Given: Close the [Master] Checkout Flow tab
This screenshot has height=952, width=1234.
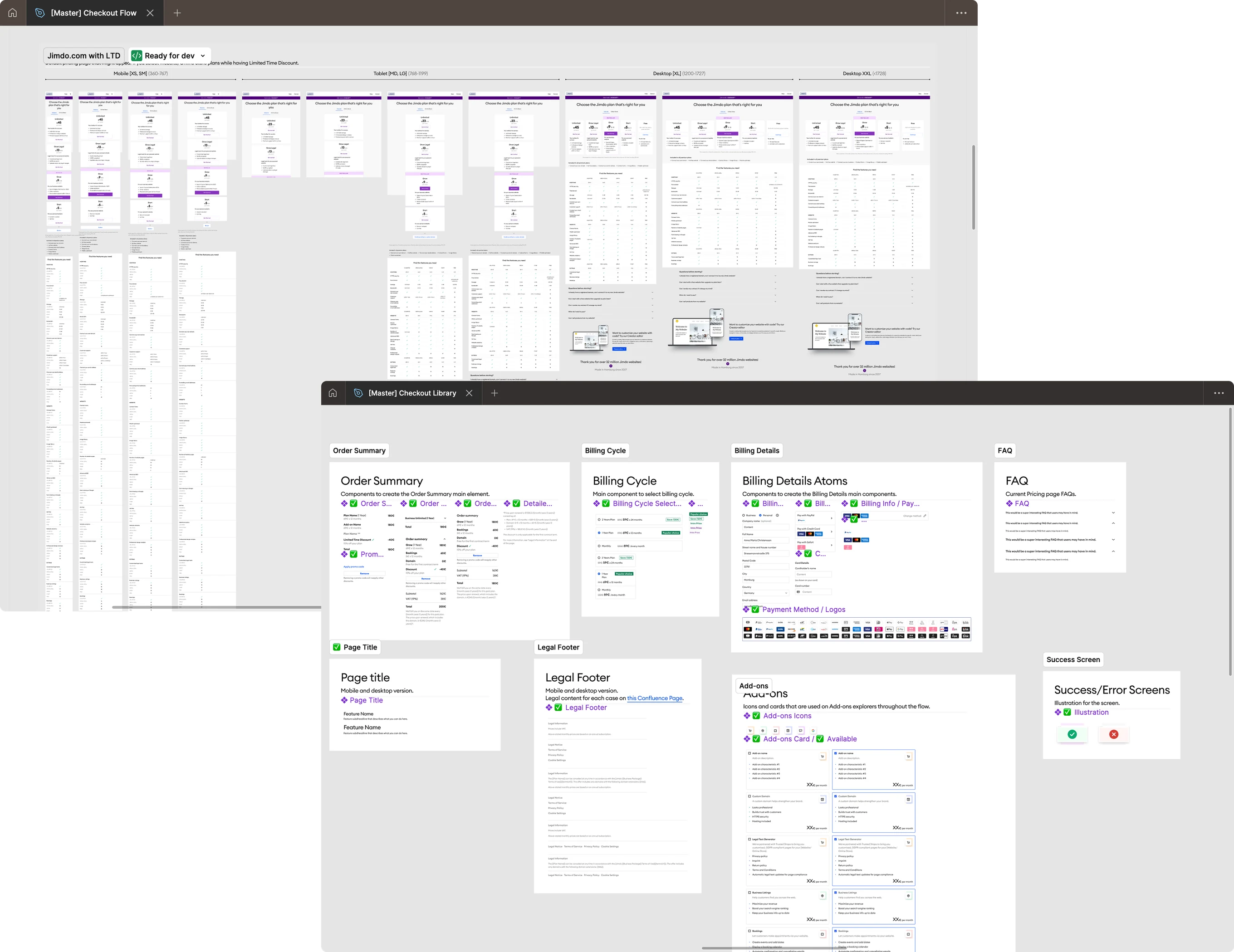Looking at the screenshot, I should (x=150, y=12).
